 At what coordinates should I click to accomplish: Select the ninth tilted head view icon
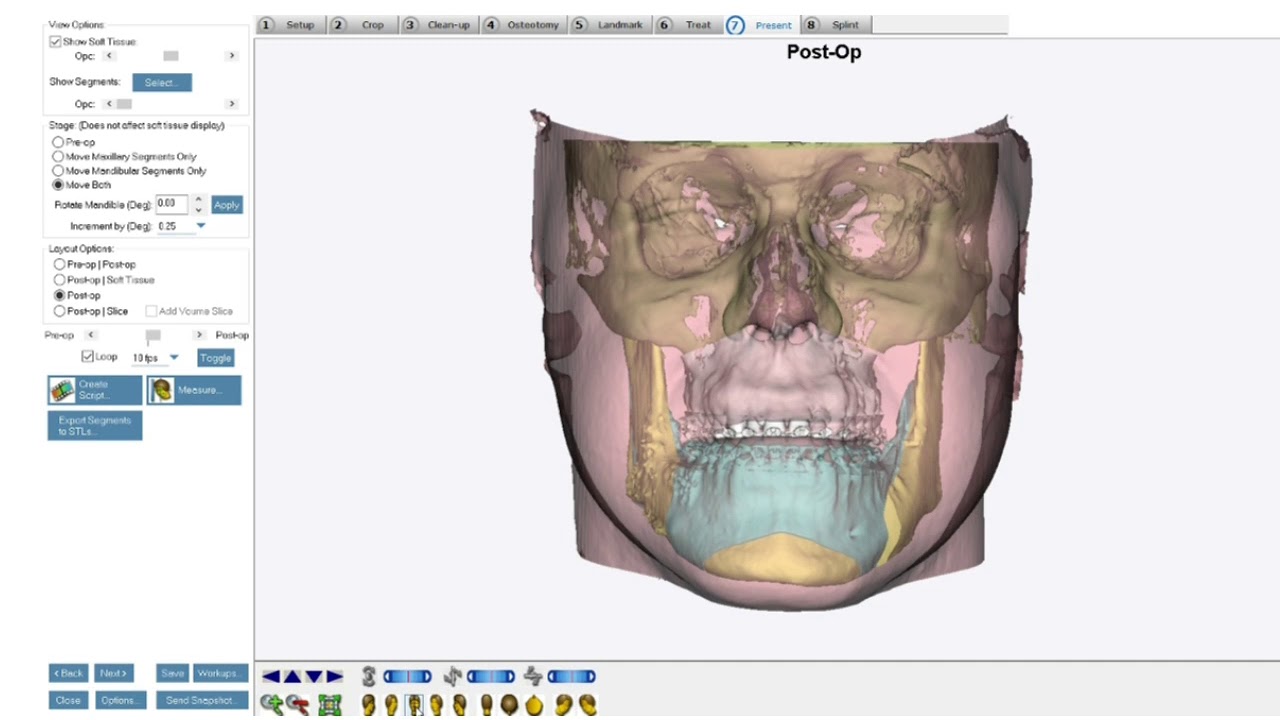564,705
